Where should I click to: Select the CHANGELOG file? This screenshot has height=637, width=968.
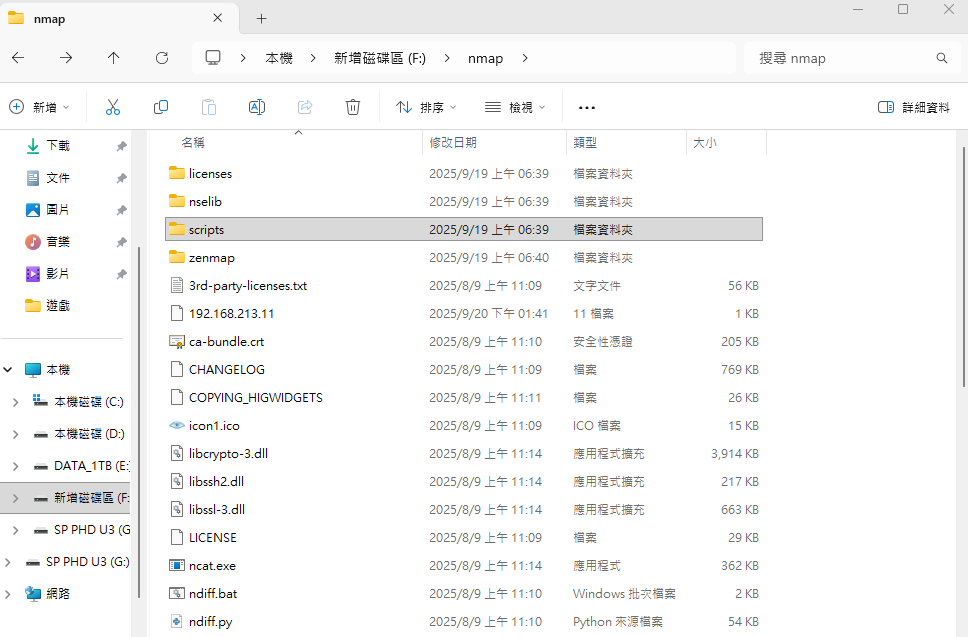point(227,370)
